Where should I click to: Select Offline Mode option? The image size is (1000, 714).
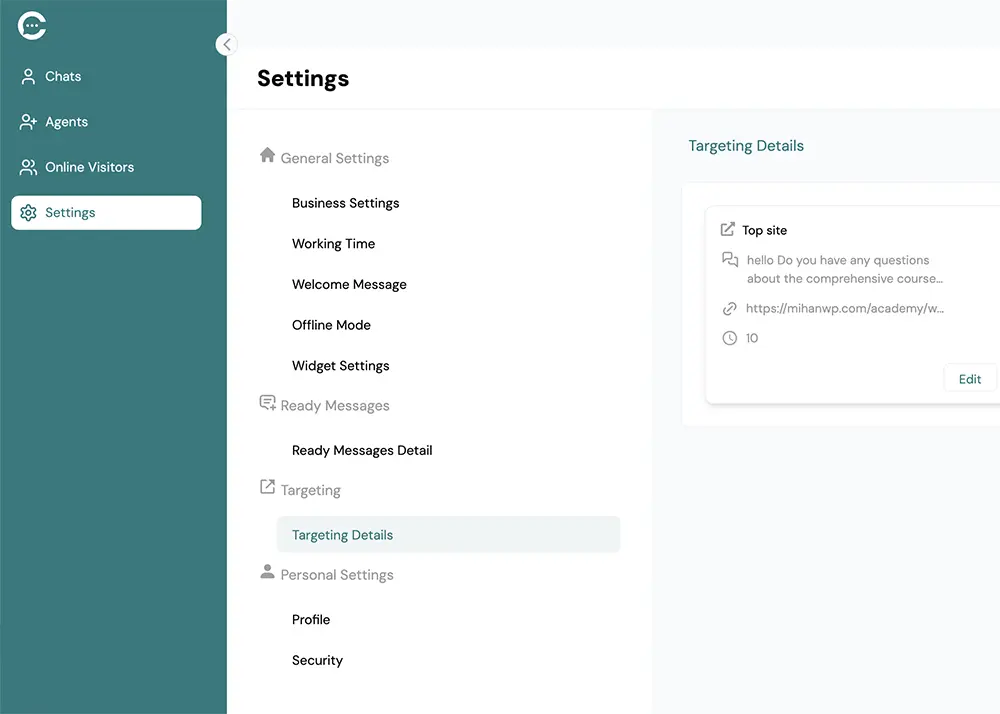[331, 325]
